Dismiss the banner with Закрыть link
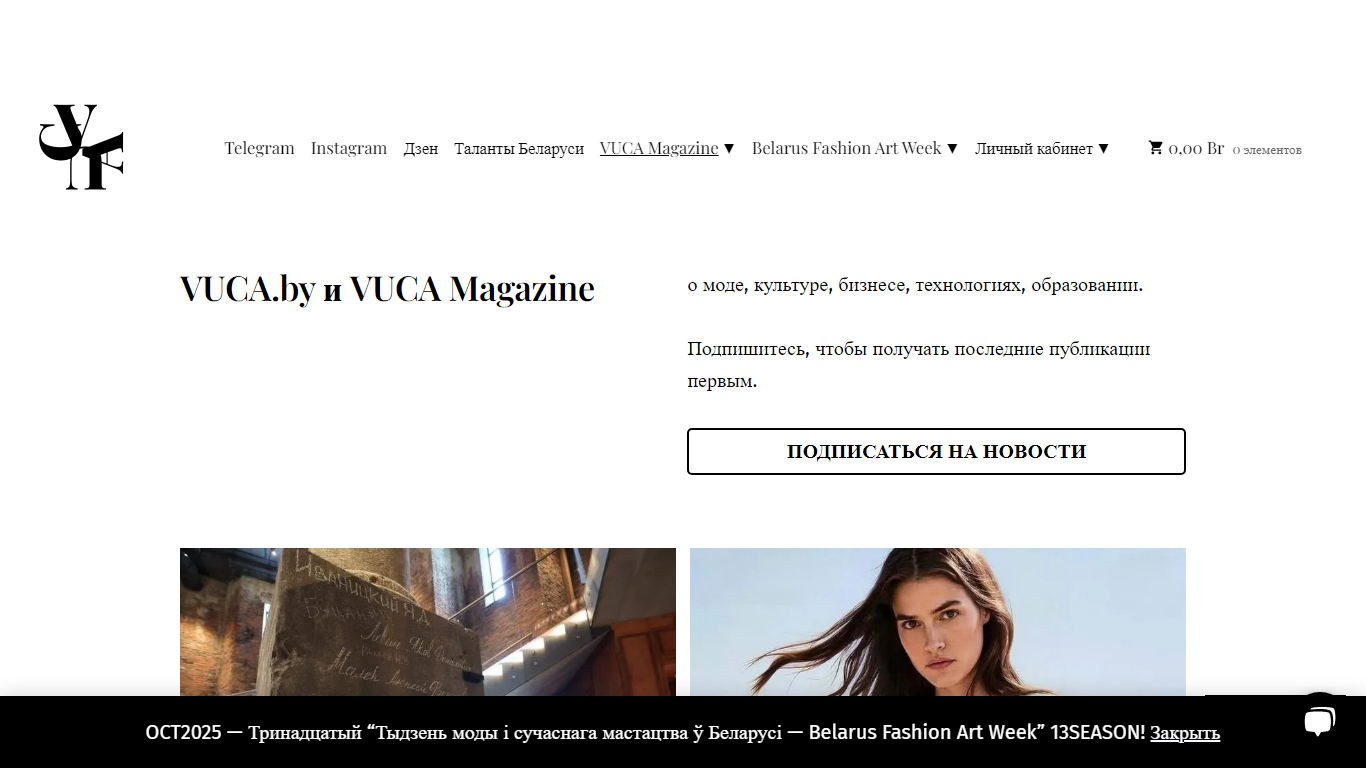Image resolution: width=1366 pixels, height=768 pixels. (x=1185, y=733)
